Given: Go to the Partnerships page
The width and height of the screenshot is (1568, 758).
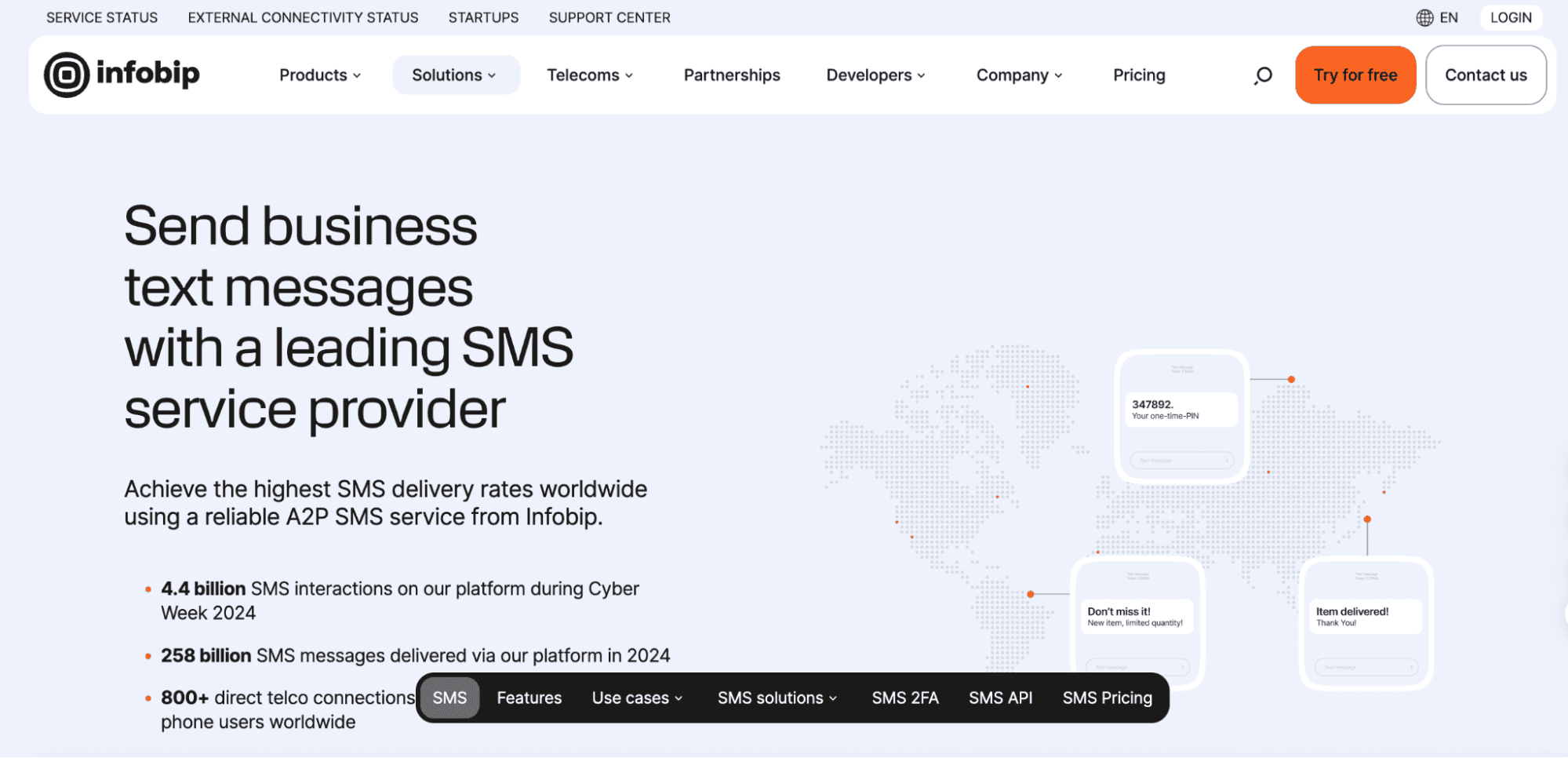Looking at the screenshot, I should (x=732, y=75).
